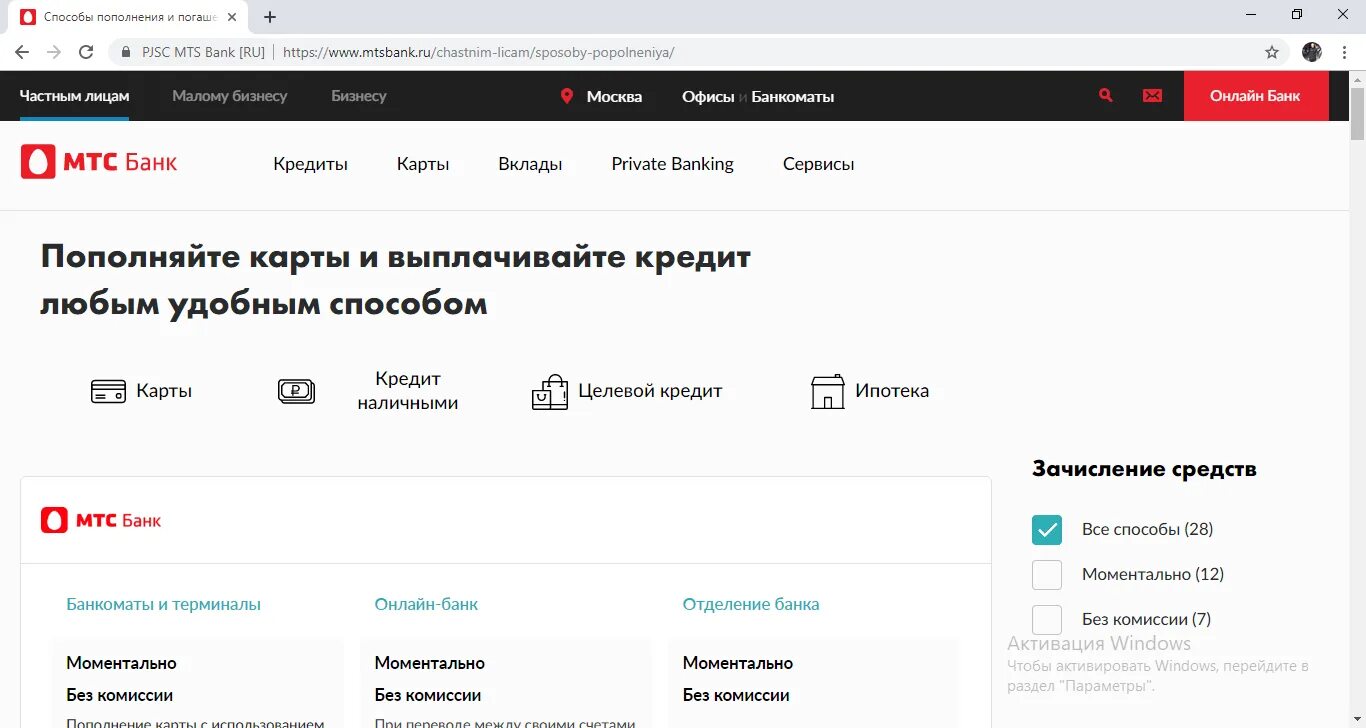Image resolution: width=1366 pixels, height=728 pixels.
Task: Click the Целевой кредит shopping bags icon
Action: (549, 392)
